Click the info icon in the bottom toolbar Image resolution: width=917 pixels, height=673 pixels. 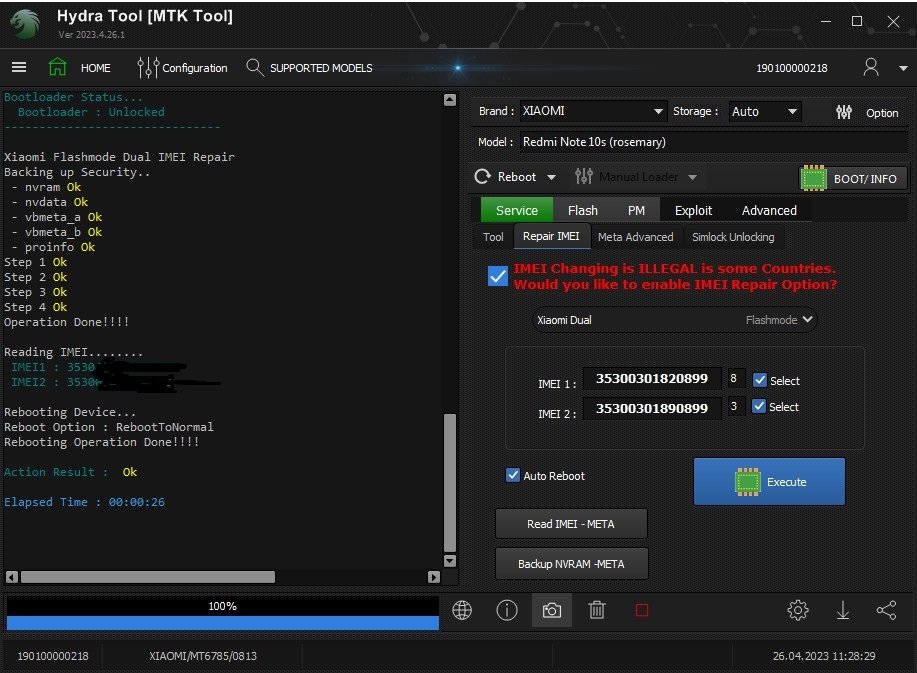[506, 609]
